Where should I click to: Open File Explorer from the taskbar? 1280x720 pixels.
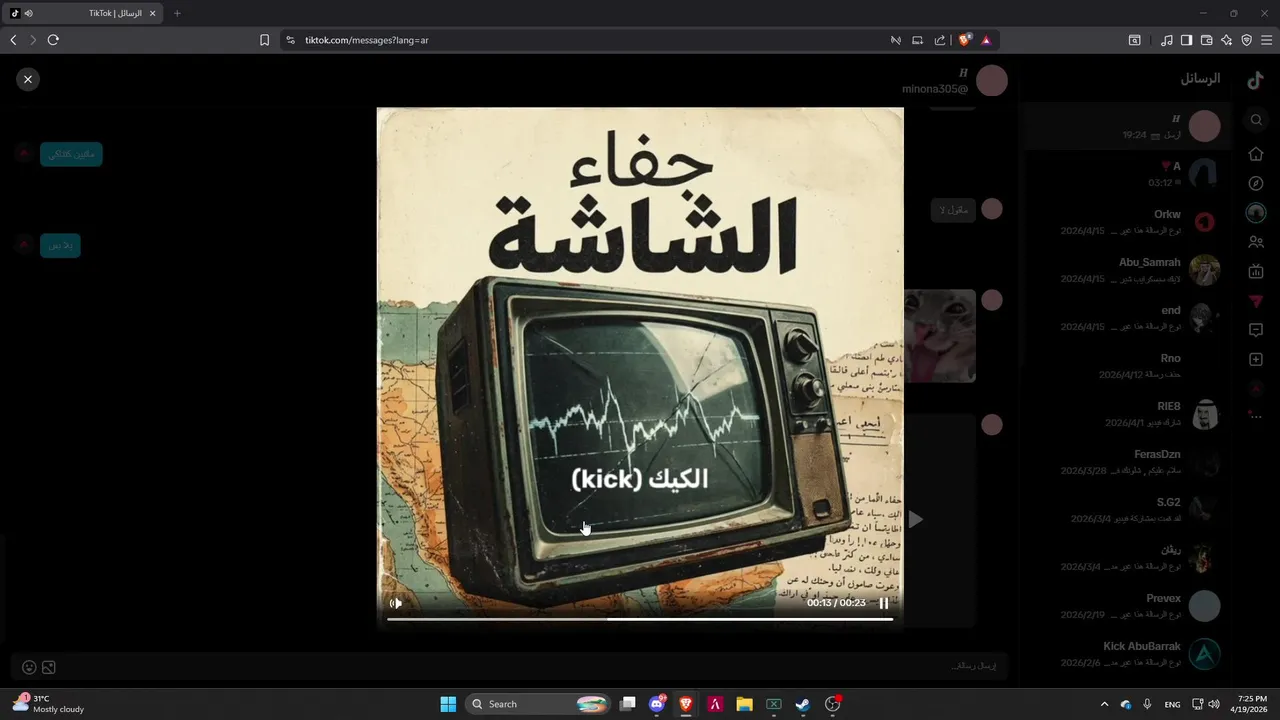744,704
